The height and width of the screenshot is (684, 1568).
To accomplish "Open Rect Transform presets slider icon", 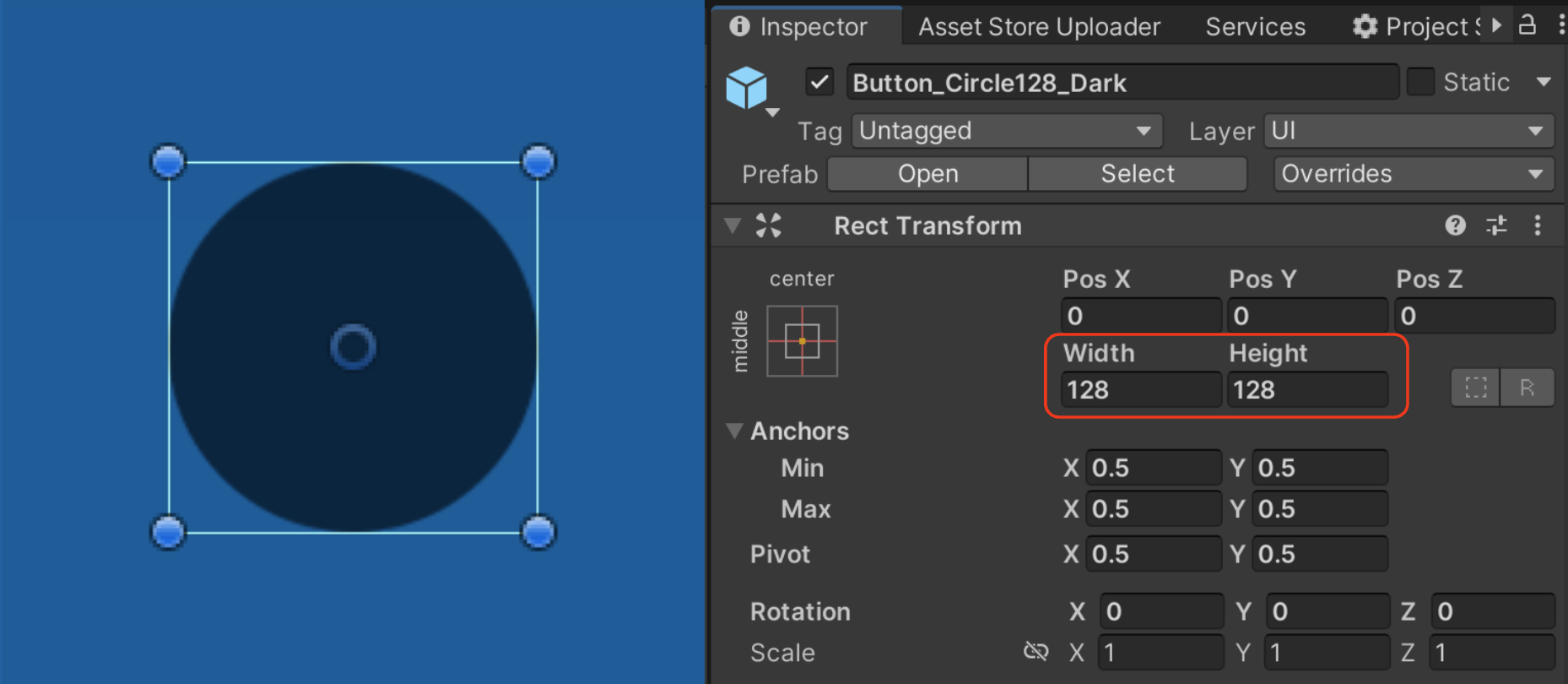I will tap(1496, 225).
